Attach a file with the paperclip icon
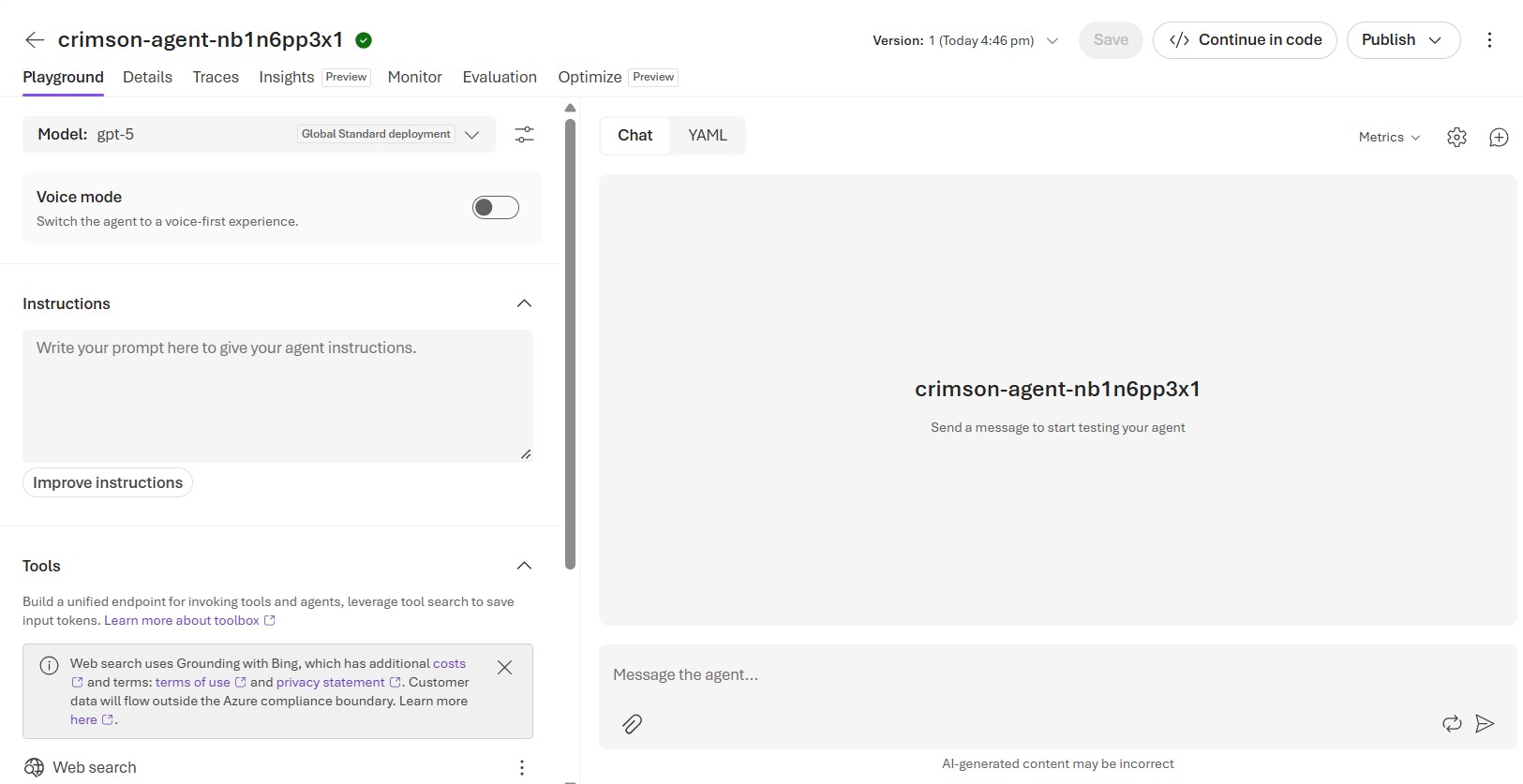This screenshot has width=1523, height=784. 633,724
